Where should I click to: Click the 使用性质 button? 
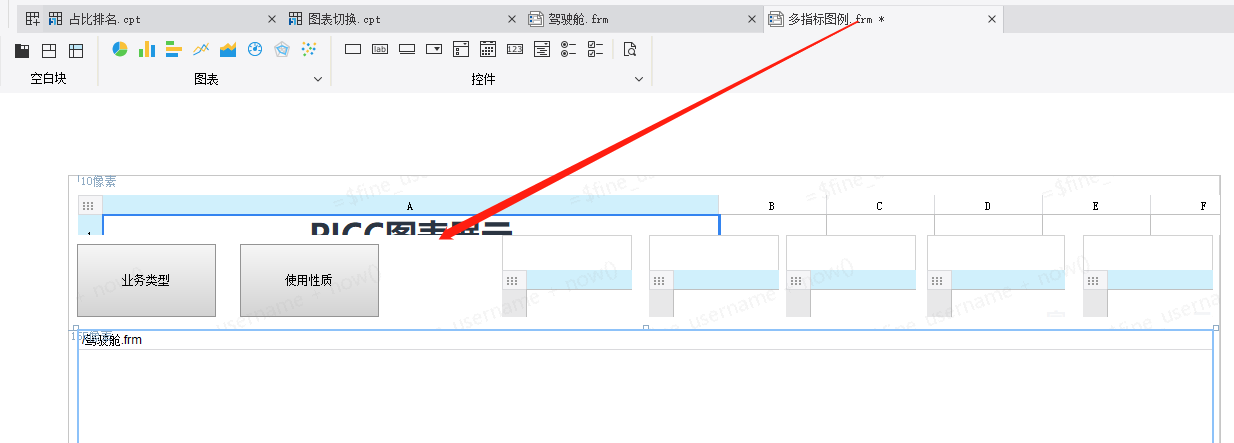pyautogui.click(x=309, y=280)
